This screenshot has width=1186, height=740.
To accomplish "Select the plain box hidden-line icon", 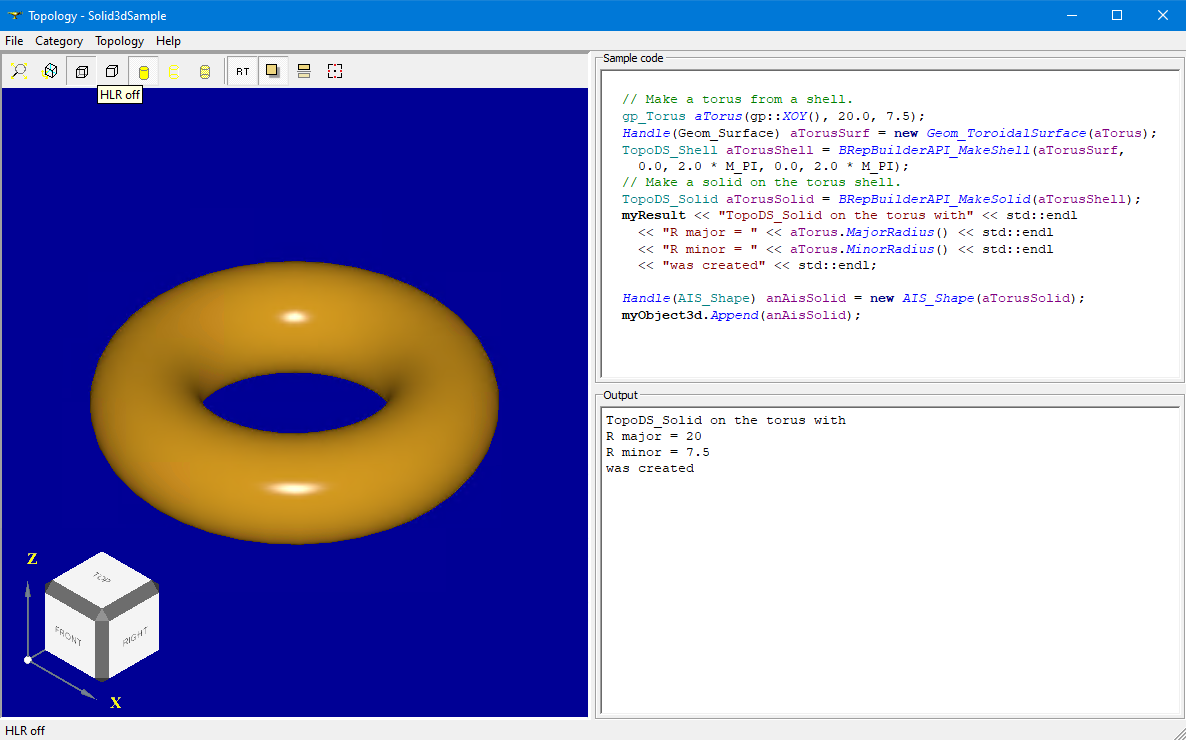I will coord(112,72).
